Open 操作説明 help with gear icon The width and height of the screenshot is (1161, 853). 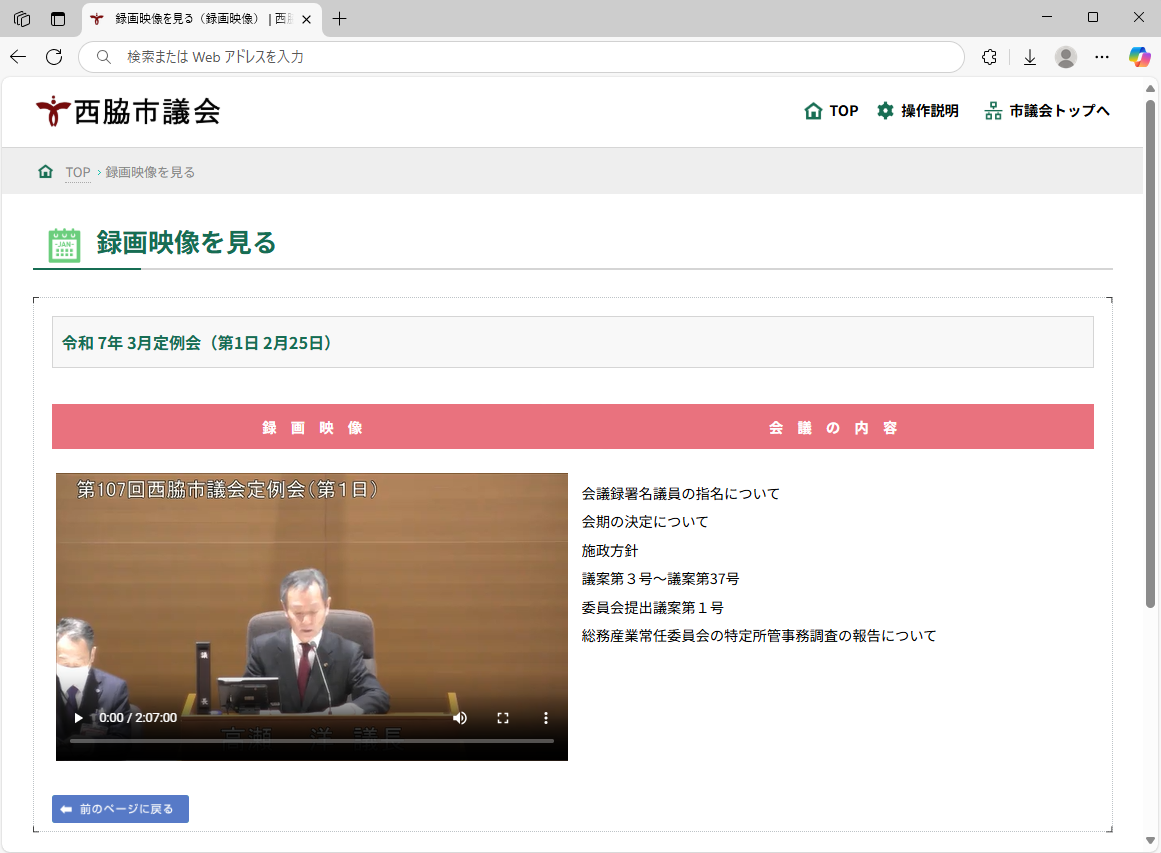[x=917, y=111]
